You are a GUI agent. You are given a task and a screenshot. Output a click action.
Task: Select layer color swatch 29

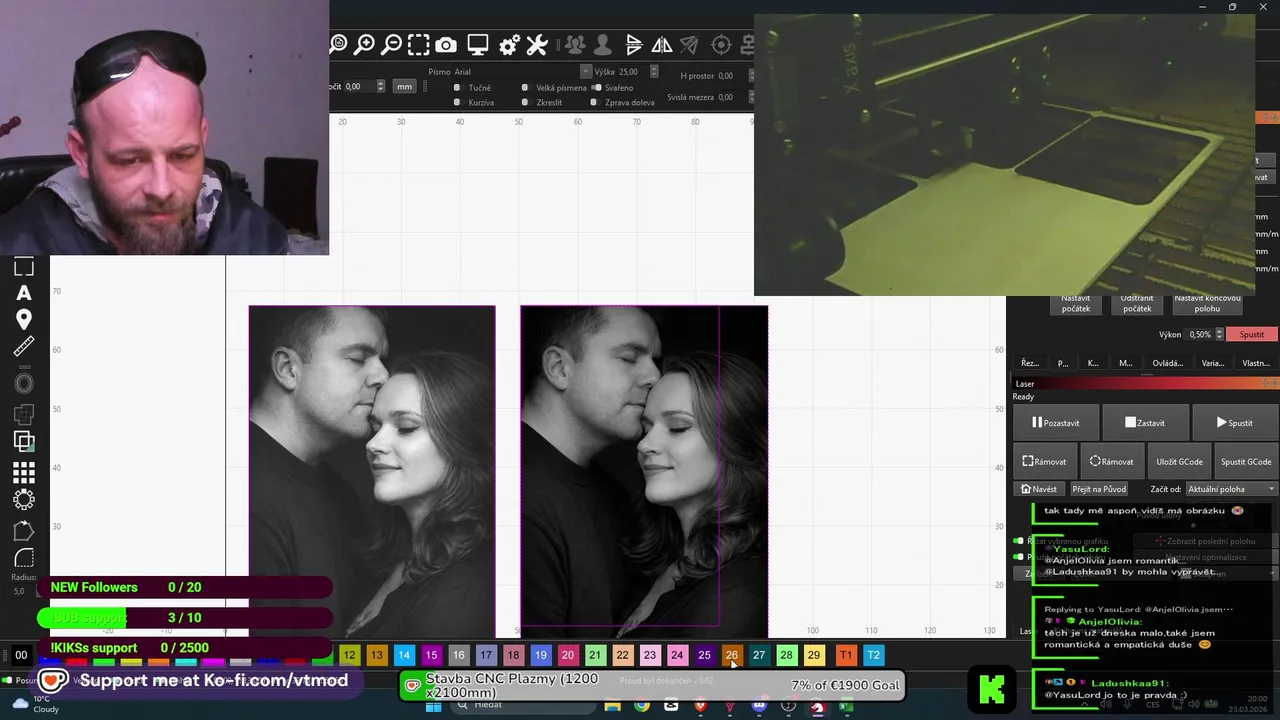(x=814, y=655)
